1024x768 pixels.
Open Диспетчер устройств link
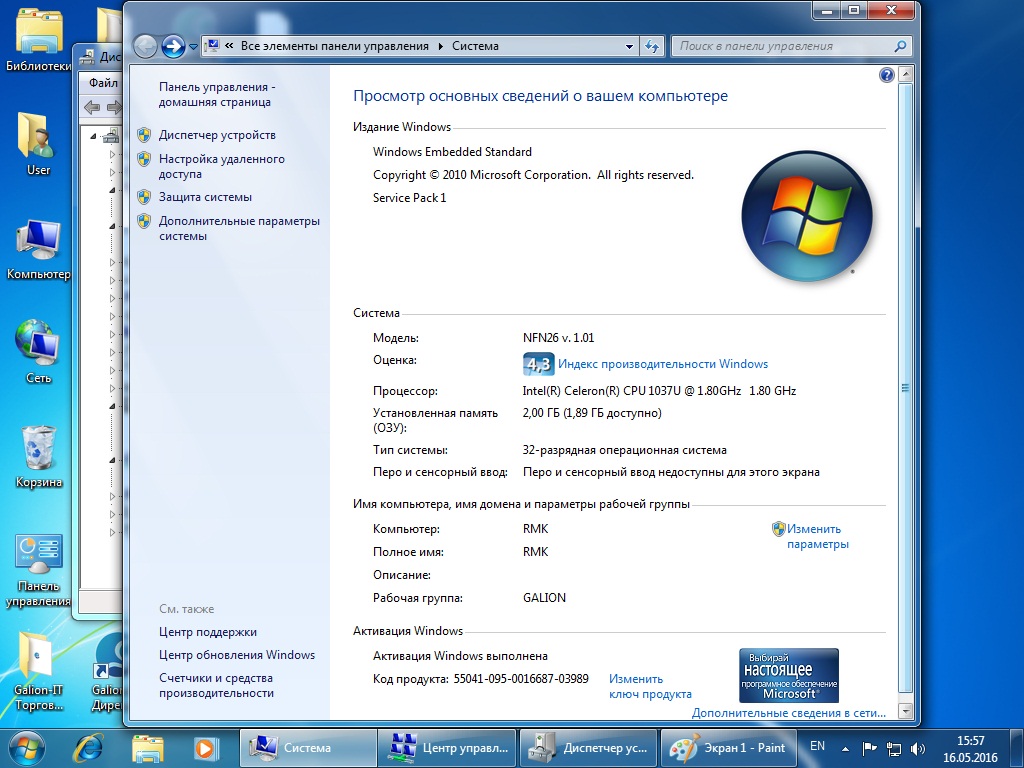click(x=217, y=135)
